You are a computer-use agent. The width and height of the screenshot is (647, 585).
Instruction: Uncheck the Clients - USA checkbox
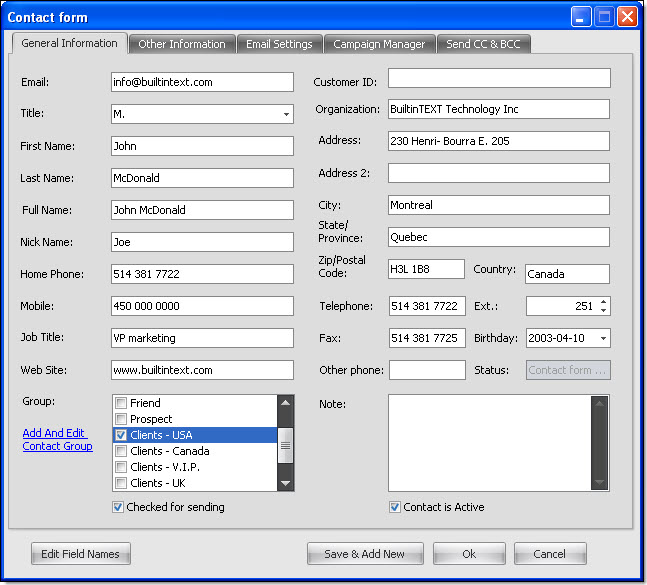pos(121,435)
